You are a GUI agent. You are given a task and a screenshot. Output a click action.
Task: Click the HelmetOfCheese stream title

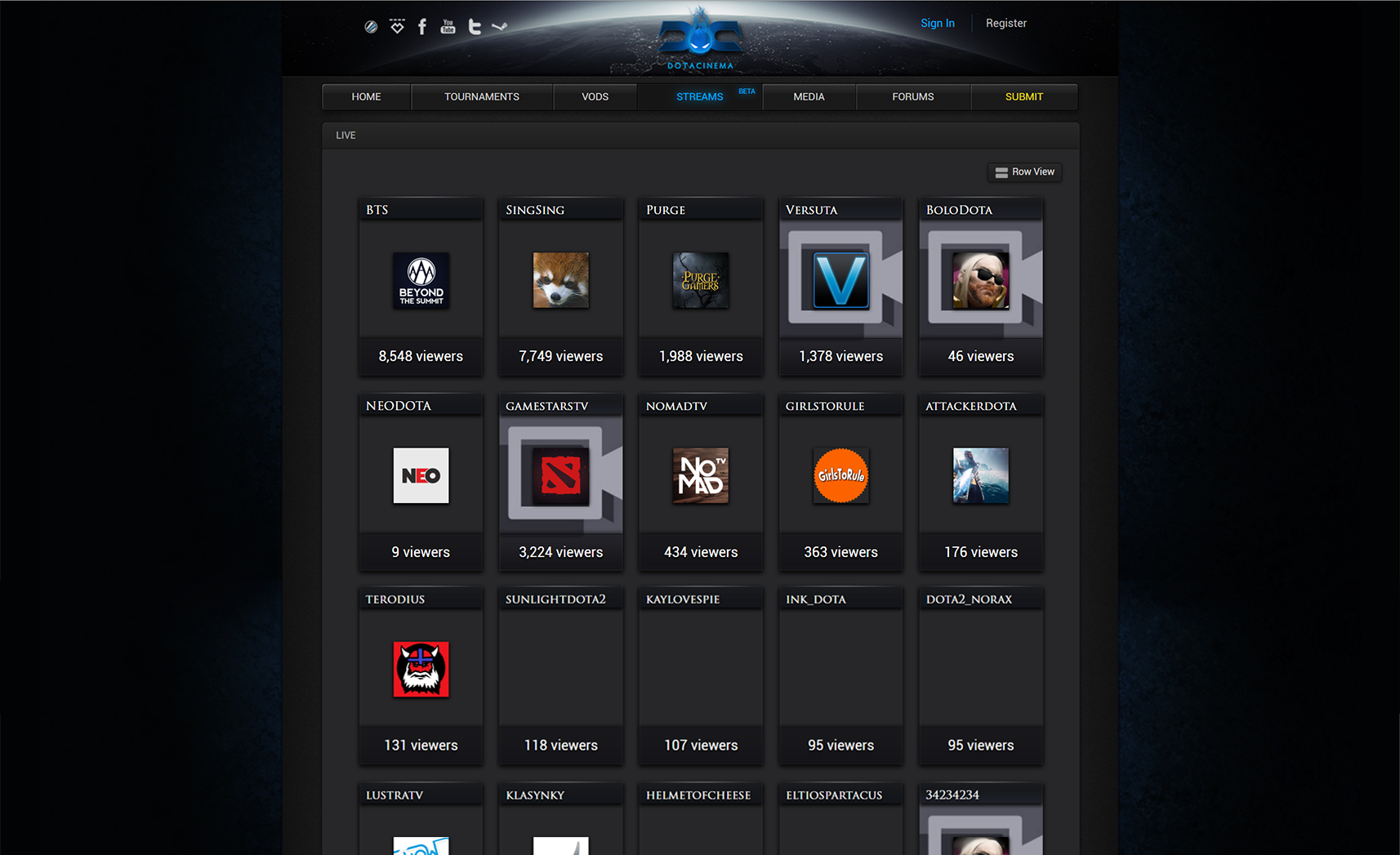(698, 795)
